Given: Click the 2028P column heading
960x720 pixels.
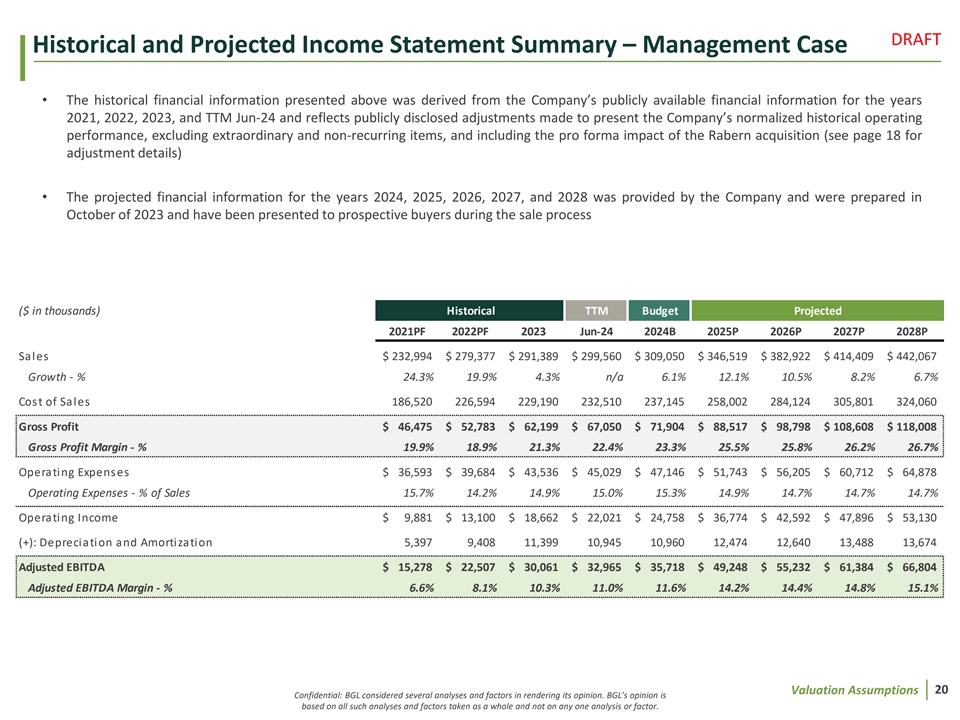Looking at the screenshot, I should click(912, 331).
